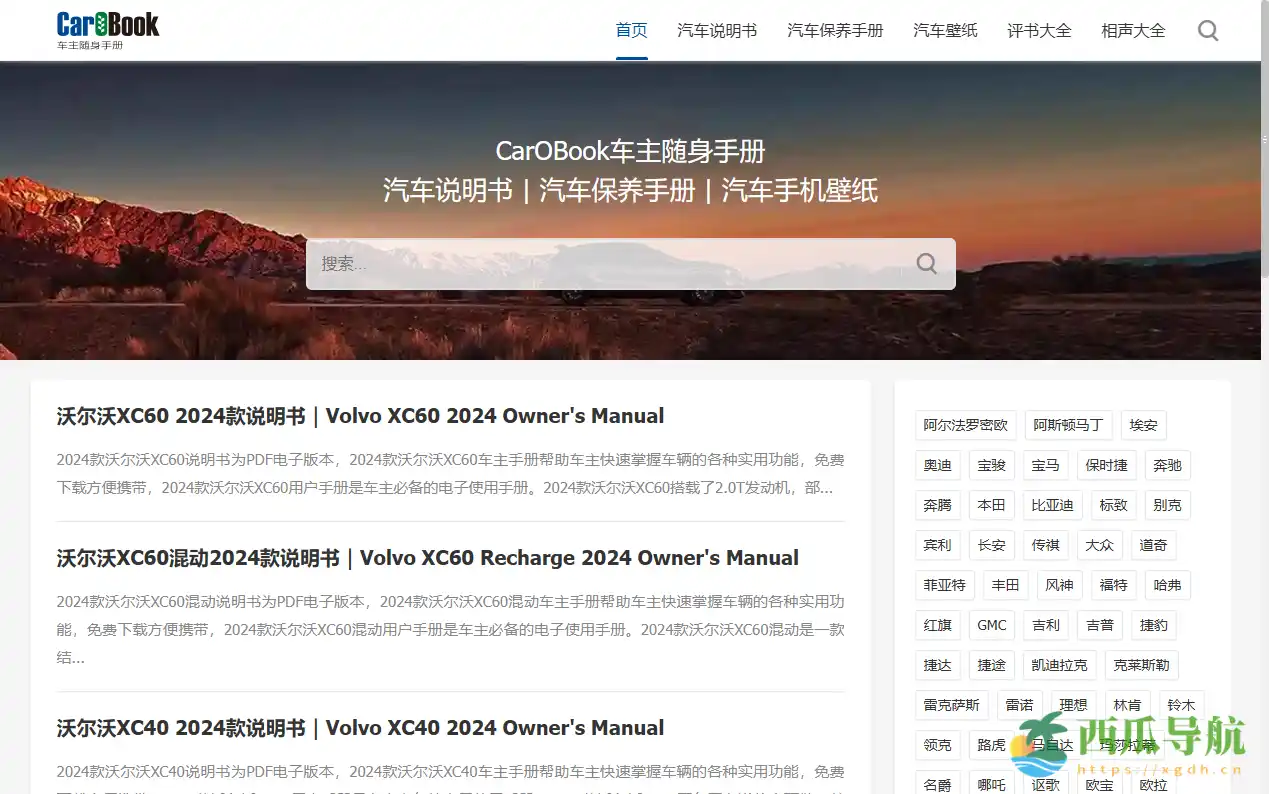Open search via top-right magnifier icon
This screenshot has height=794, width=1269.
1207,30
